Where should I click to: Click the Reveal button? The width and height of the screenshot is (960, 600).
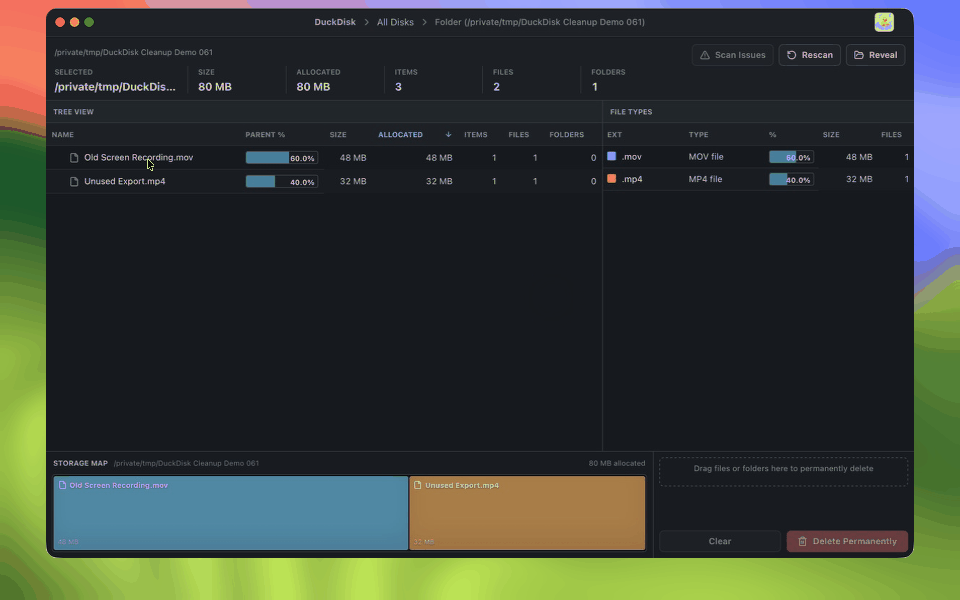(x=876, y=55)
